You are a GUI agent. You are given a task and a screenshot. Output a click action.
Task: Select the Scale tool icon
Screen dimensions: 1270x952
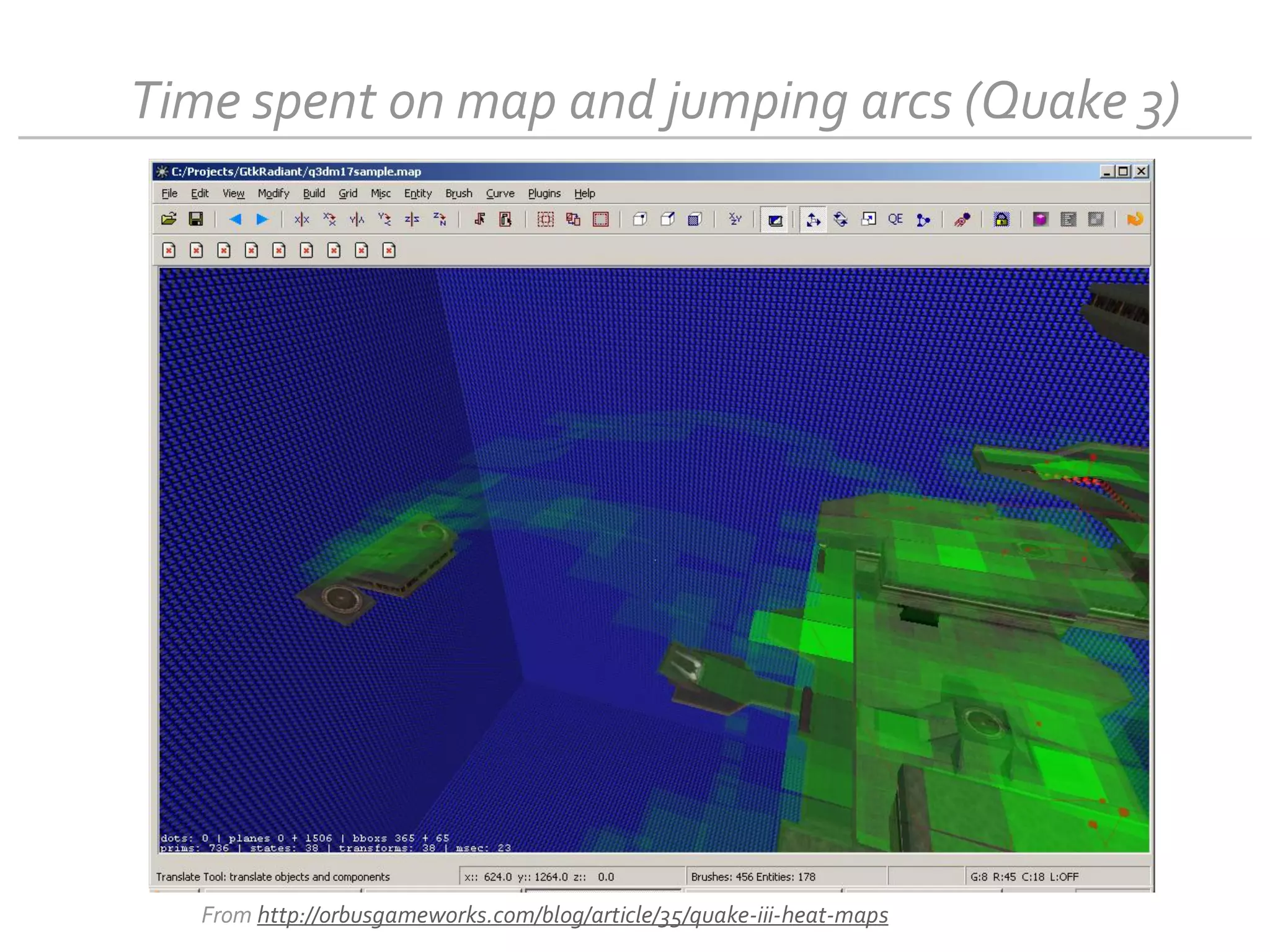(868, 219)
